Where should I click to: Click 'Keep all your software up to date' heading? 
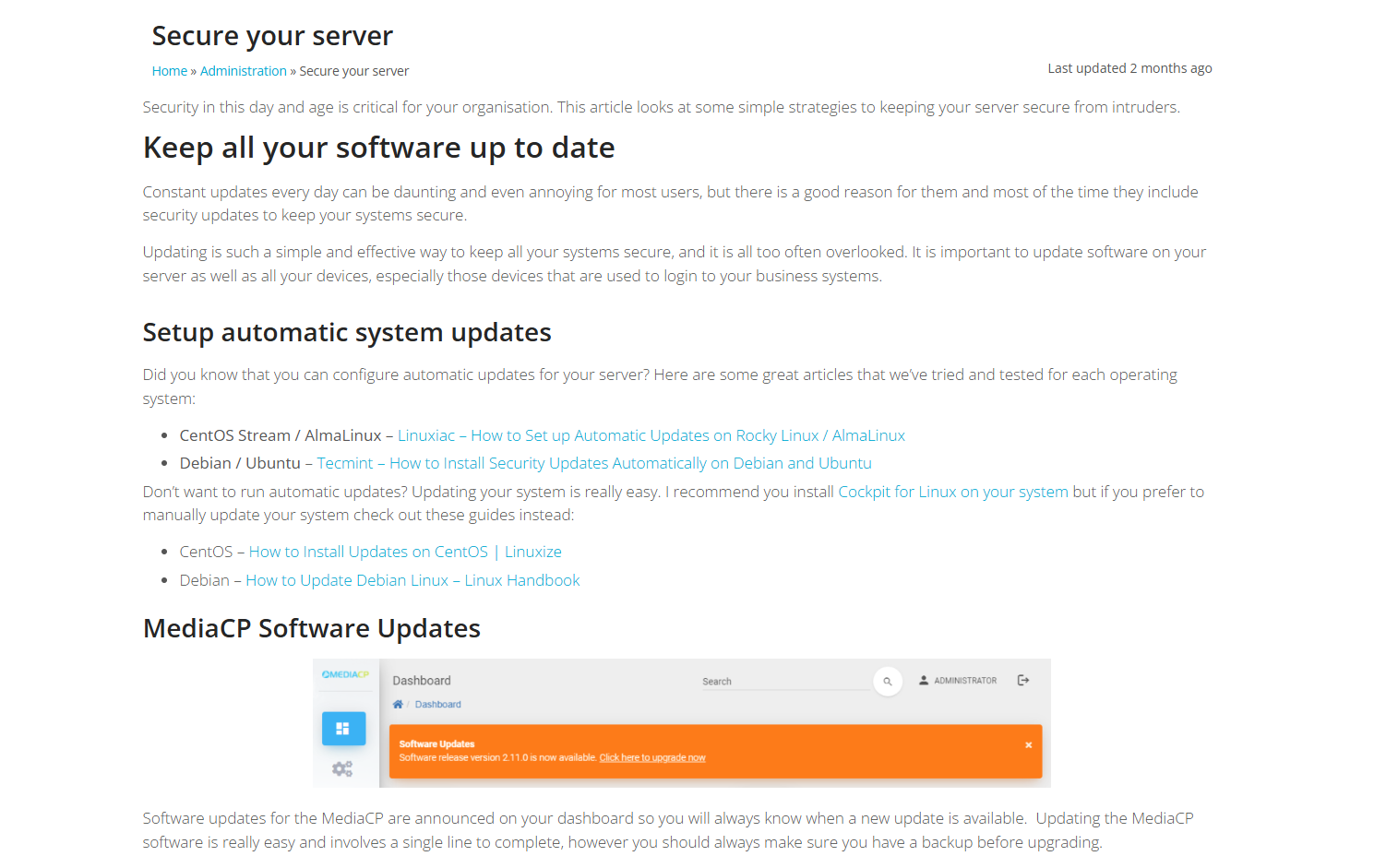[378, 148]
